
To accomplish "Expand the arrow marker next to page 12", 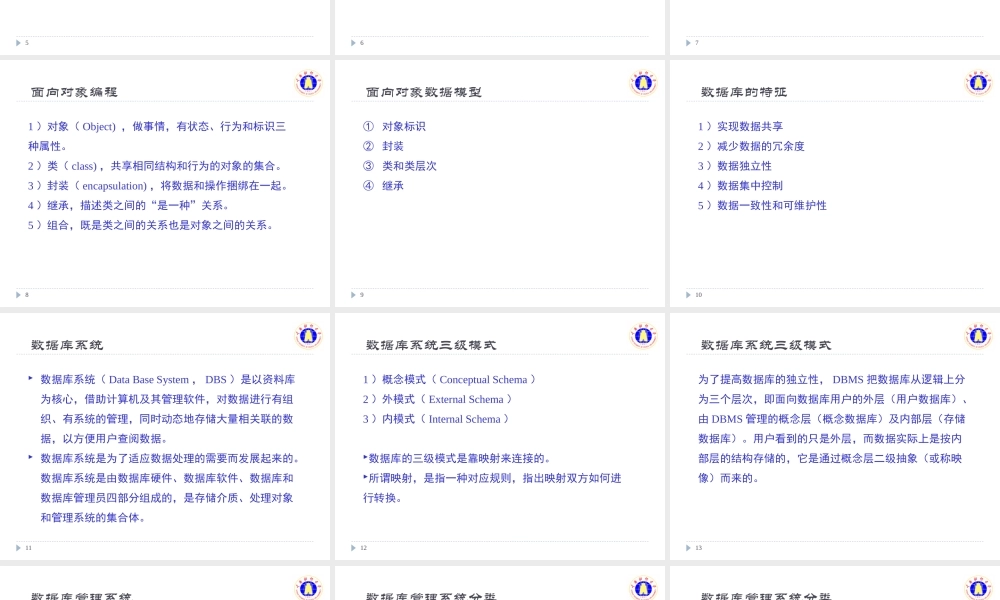I will tap(352, 547).
